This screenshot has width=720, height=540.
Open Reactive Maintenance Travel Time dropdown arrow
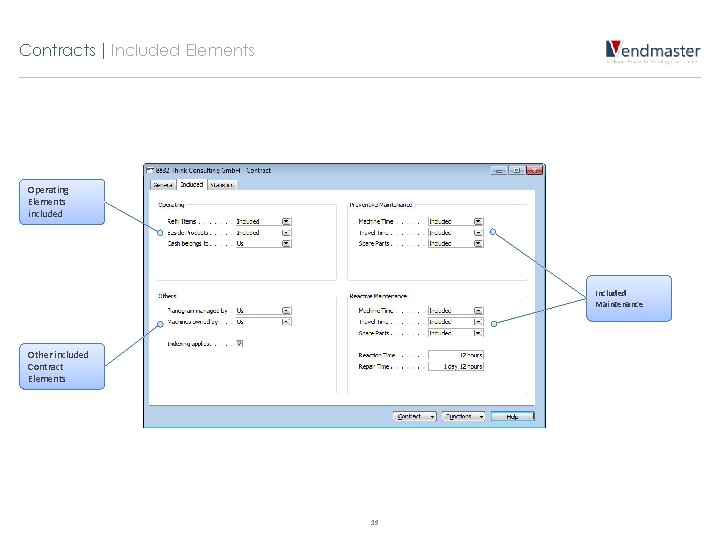pyautogui.click(x=478, y=321)
